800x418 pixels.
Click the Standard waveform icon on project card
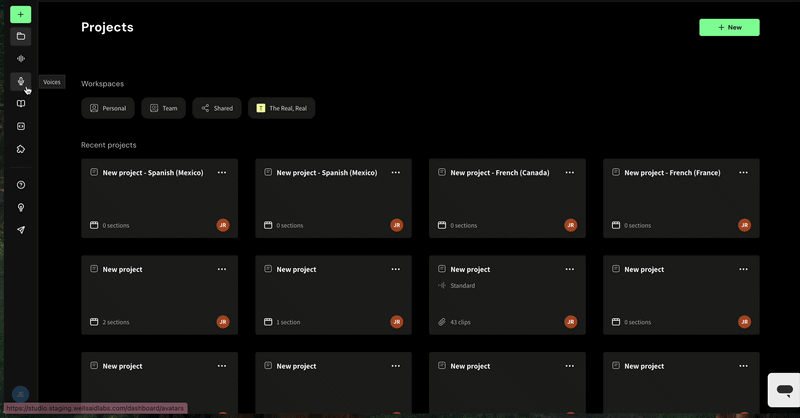pos(442,285)
